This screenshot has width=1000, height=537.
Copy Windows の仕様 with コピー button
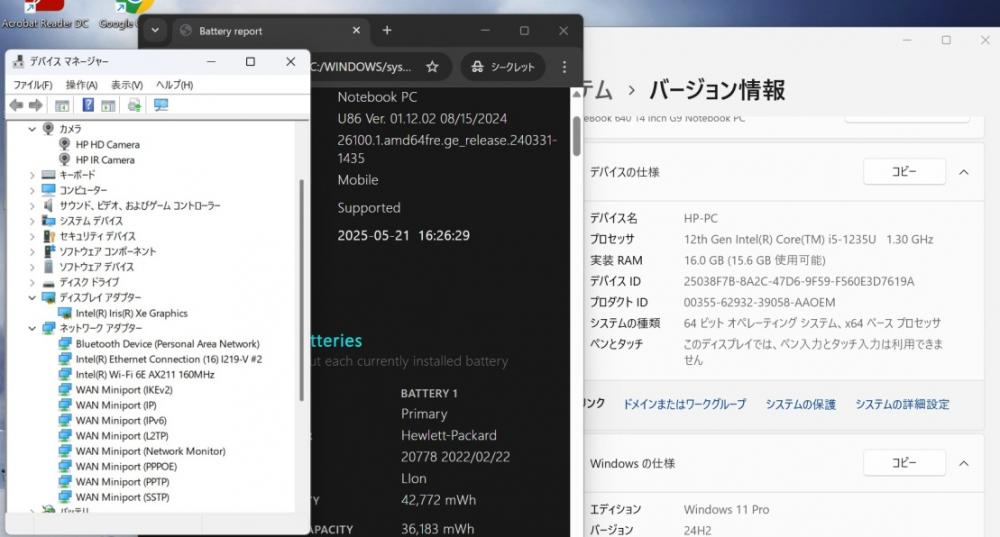[904, 463]
